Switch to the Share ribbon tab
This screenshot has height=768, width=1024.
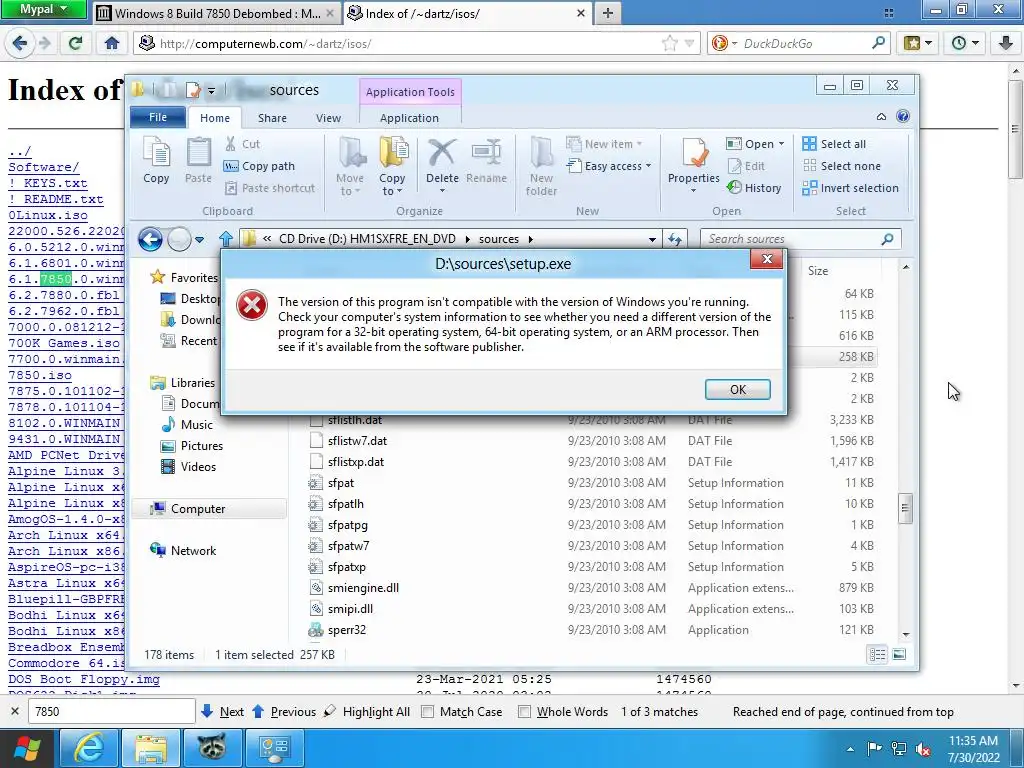tap(272, 118)
